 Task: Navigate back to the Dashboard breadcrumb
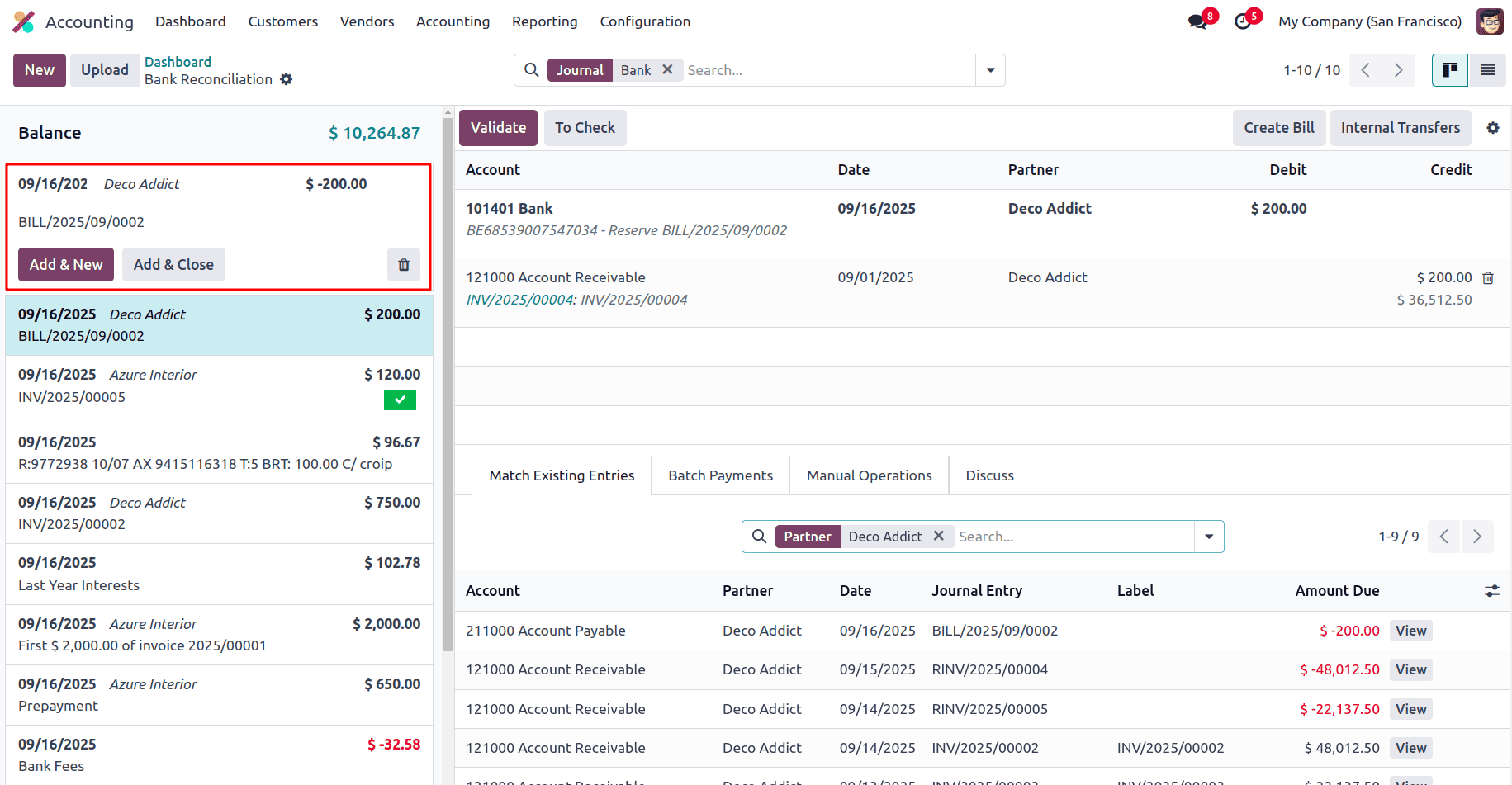pyautogui.click(x=178, y=61)
